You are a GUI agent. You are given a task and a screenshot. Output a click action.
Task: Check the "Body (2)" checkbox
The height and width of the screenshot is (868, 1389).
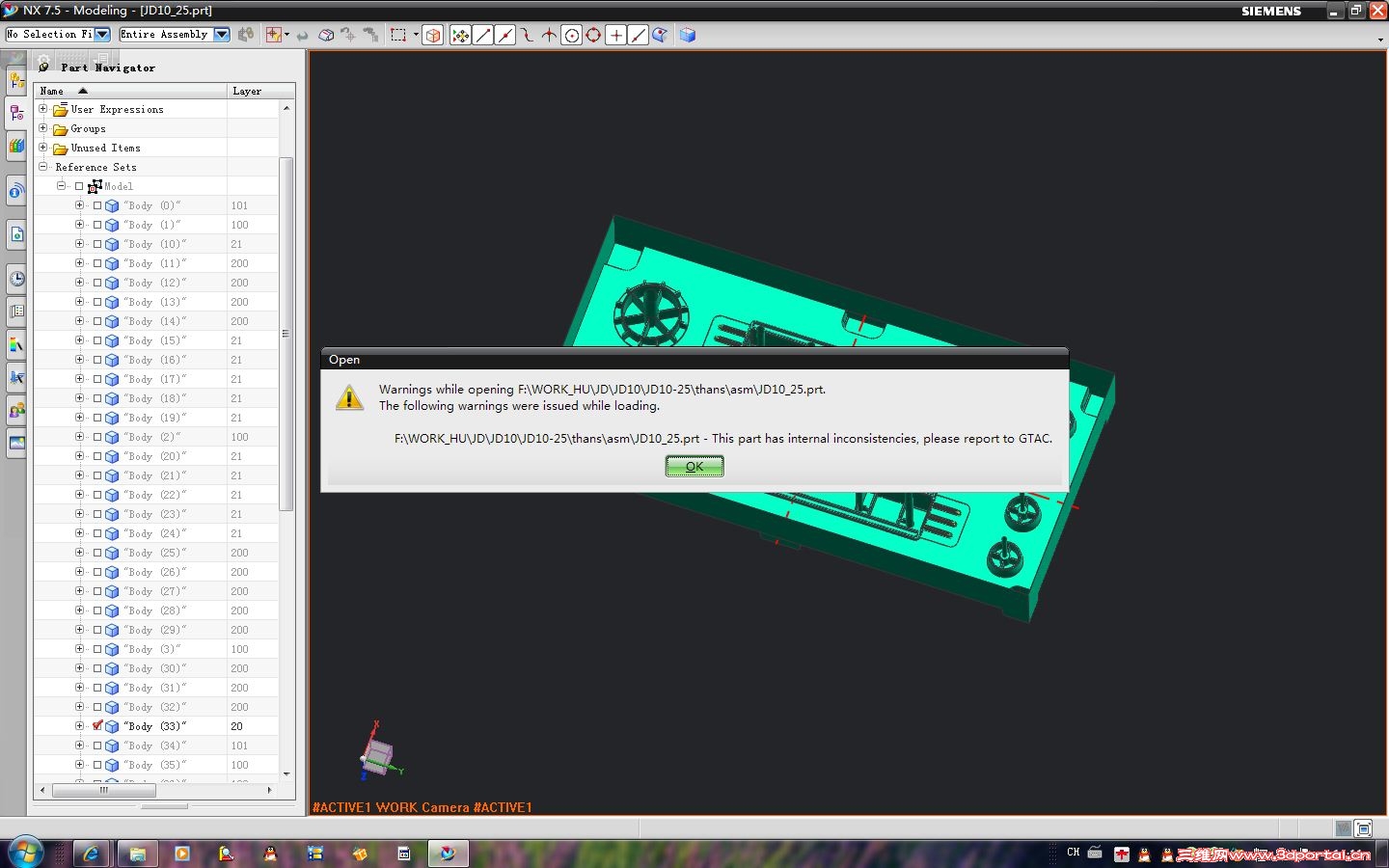(x=97, y=437)
